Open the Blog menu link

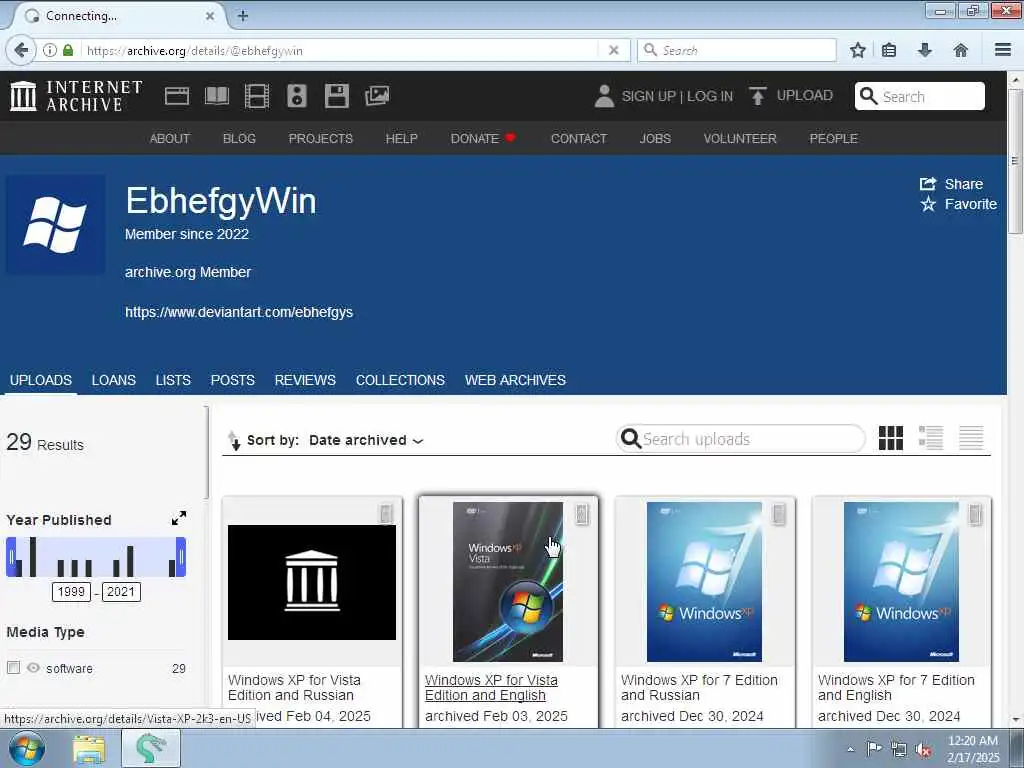239,138
